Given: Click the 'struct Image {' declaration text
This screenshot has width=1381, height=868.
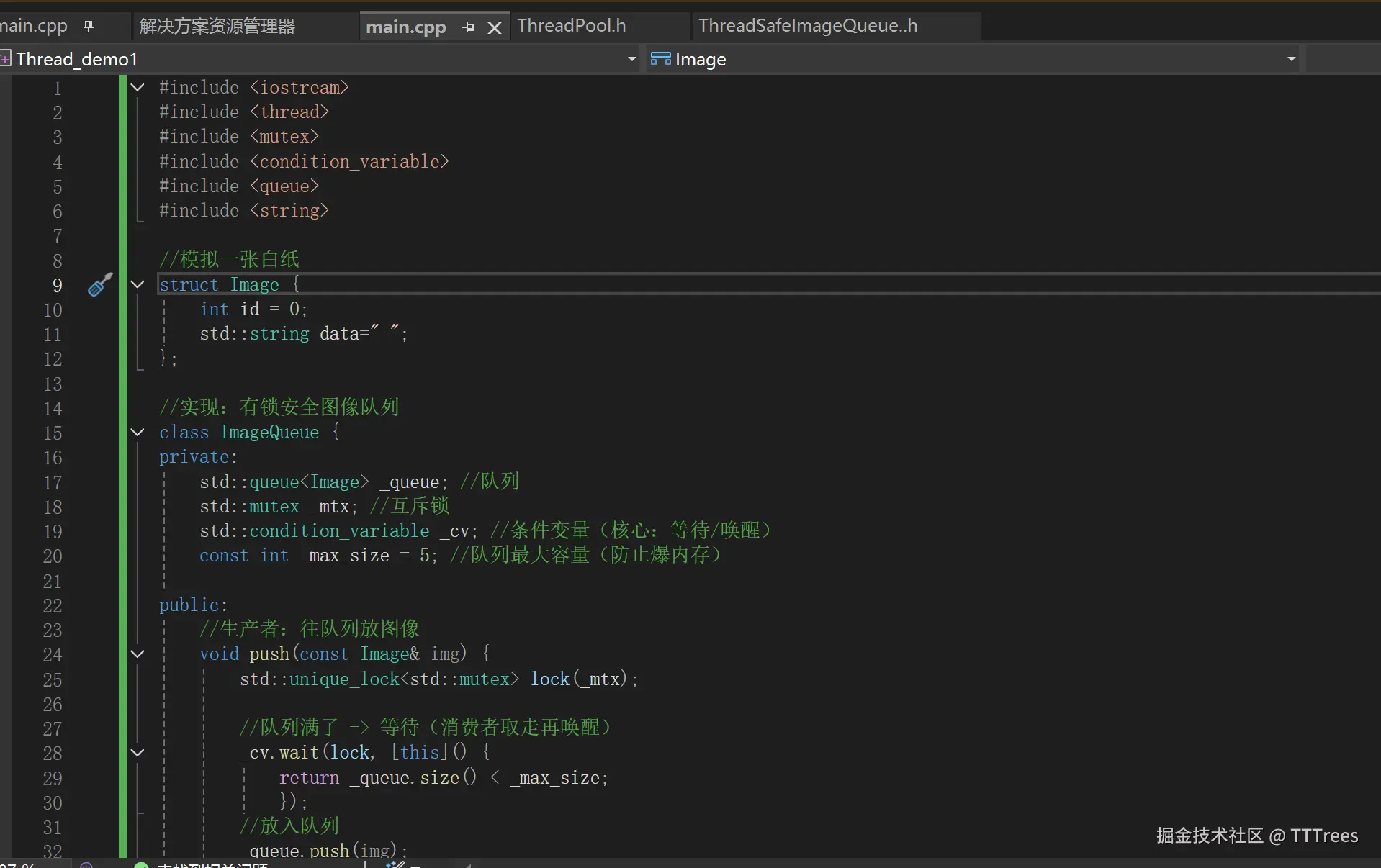Looking at the screenshot, I should tap(229, 285).
